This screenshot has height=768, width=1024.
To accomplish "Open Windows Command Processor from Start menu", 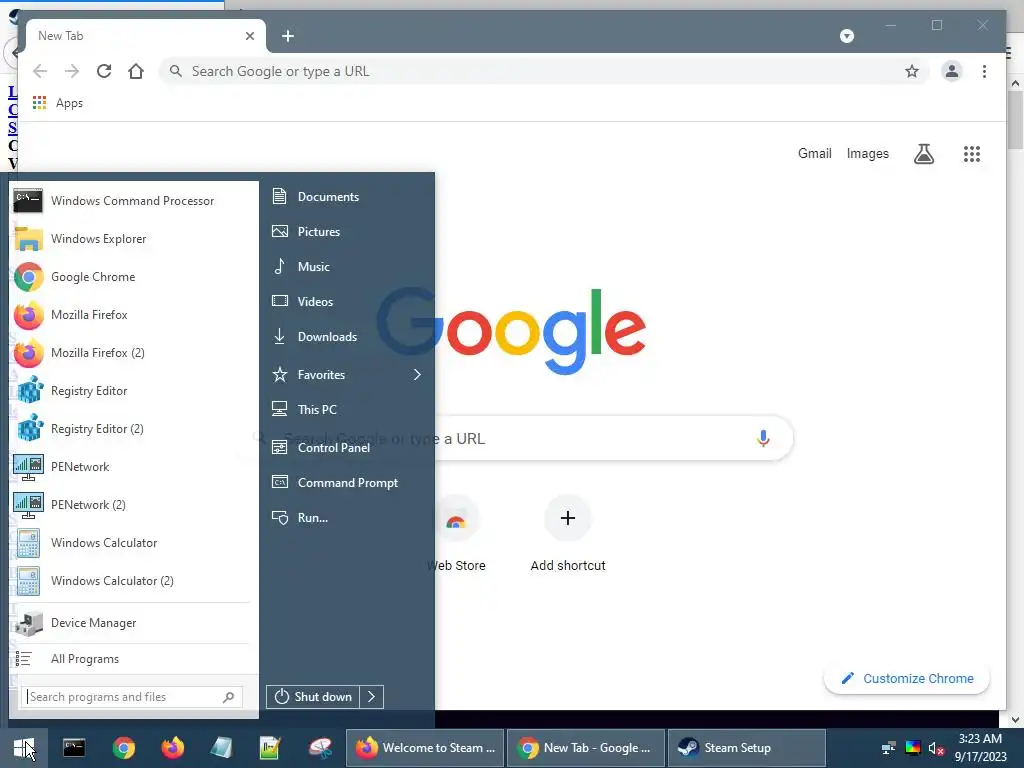I will [x=133, y=201].
